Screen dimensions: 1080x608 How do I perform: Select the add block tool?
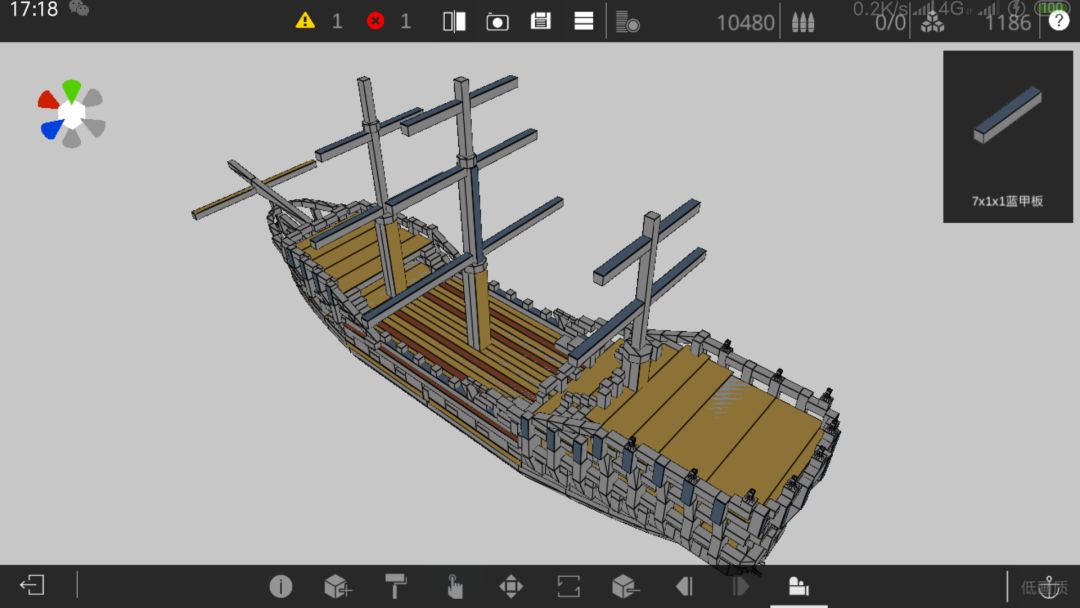click(338, 587)
